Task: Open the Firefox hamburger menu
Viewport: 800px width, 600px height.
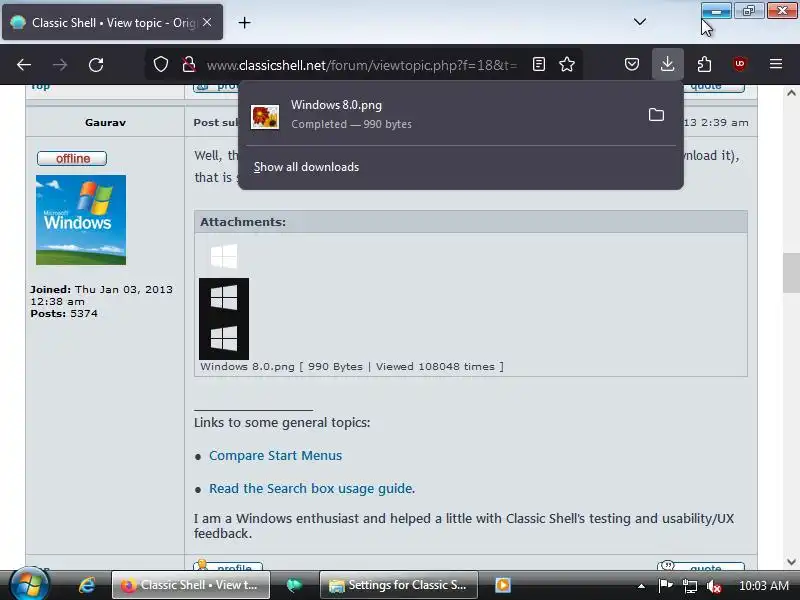Action: (776, 64)
